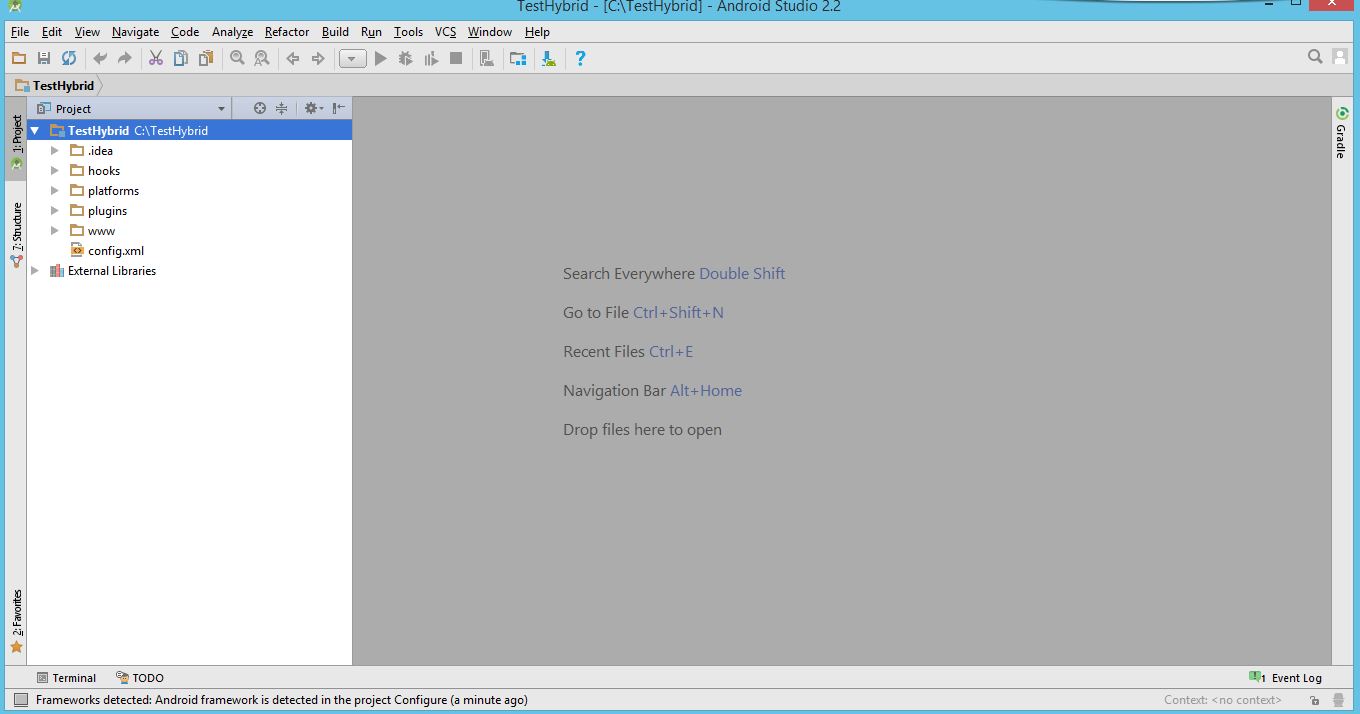This screenshot has height=714, width=1360.
Task: Open Search Everywhere via the magnifier icon
Action: click(x=1315, y=57)
